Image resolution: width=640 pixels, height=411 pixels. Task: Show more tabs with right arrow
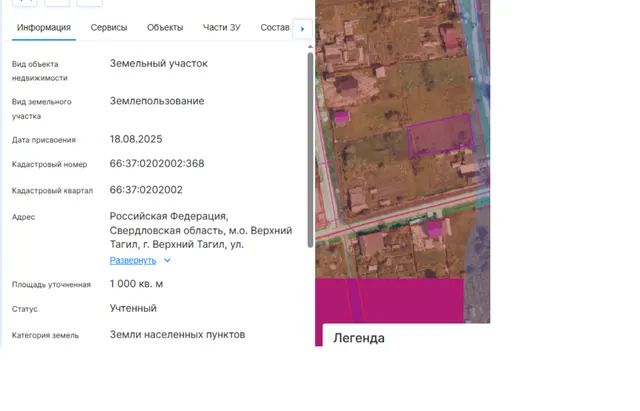(302, 29)
